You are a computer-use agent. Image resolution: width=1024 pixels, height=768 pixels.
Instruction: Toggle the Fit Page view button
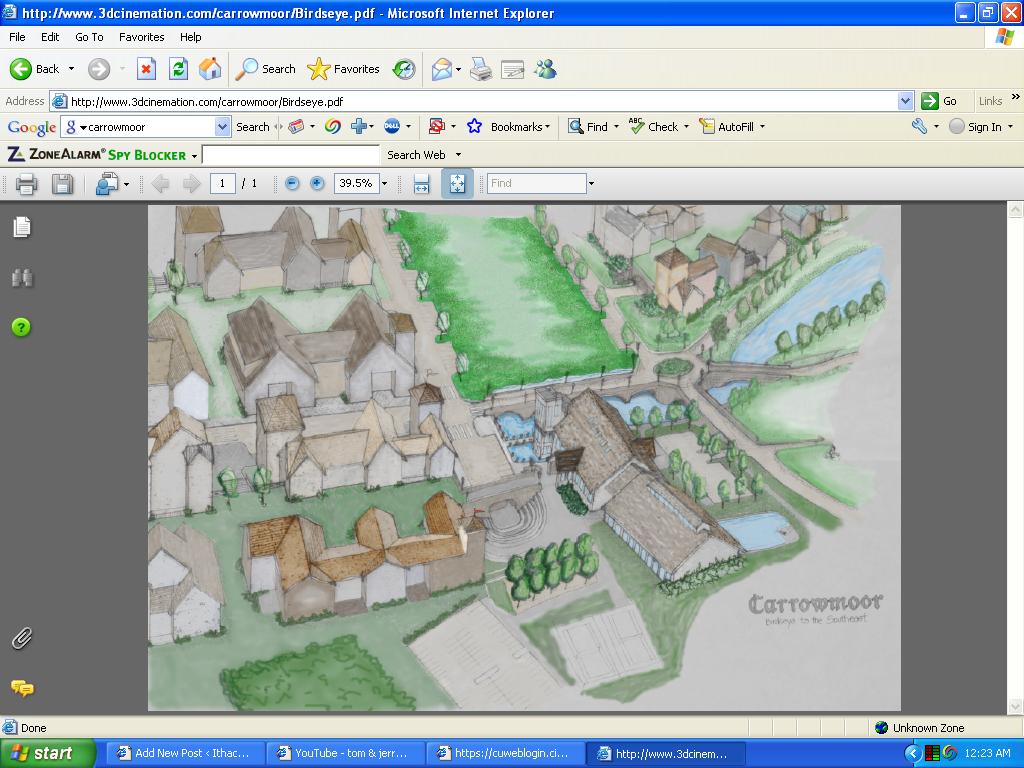pos(457,183)
